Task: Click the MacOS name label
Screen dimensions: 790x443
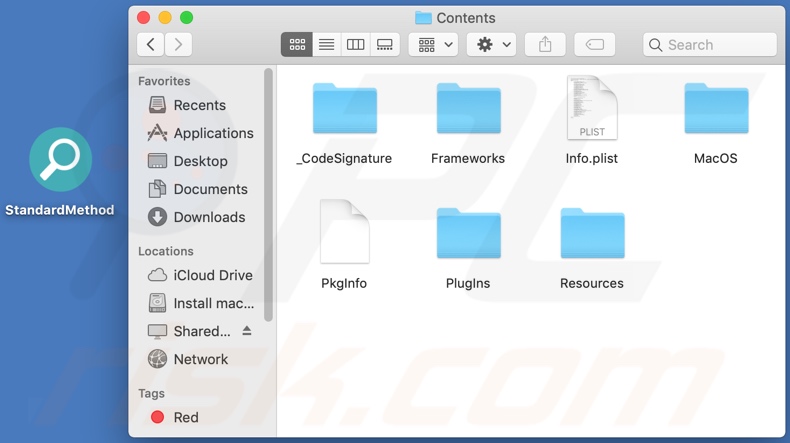Action: pyautogui.click(x=715, y=159)
